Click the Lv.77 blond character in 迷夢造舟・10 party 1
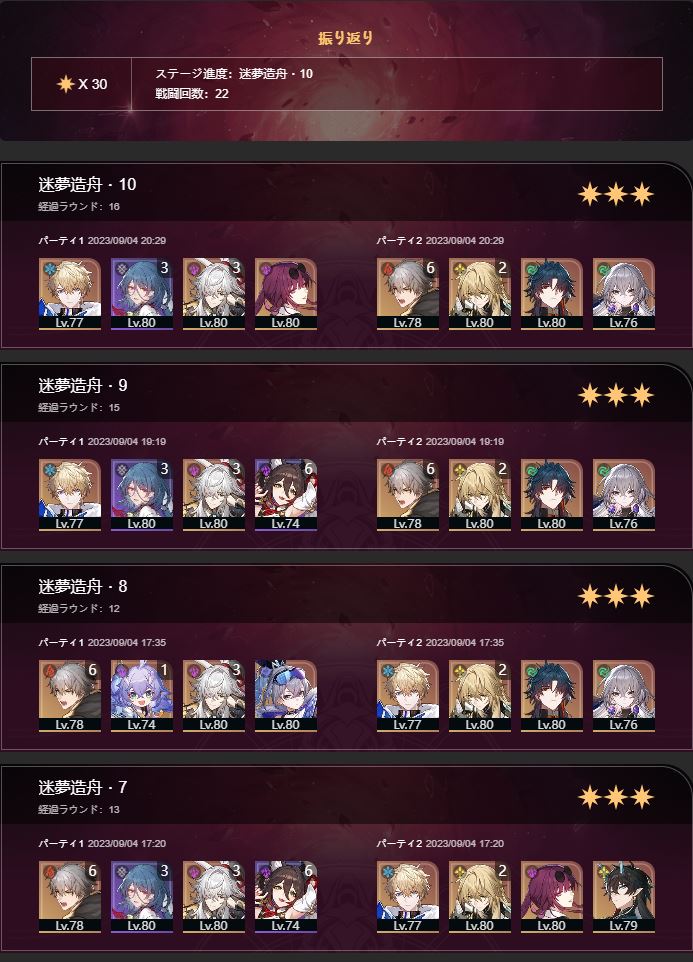Screen dimensions: 693x962 coord(70,294)
